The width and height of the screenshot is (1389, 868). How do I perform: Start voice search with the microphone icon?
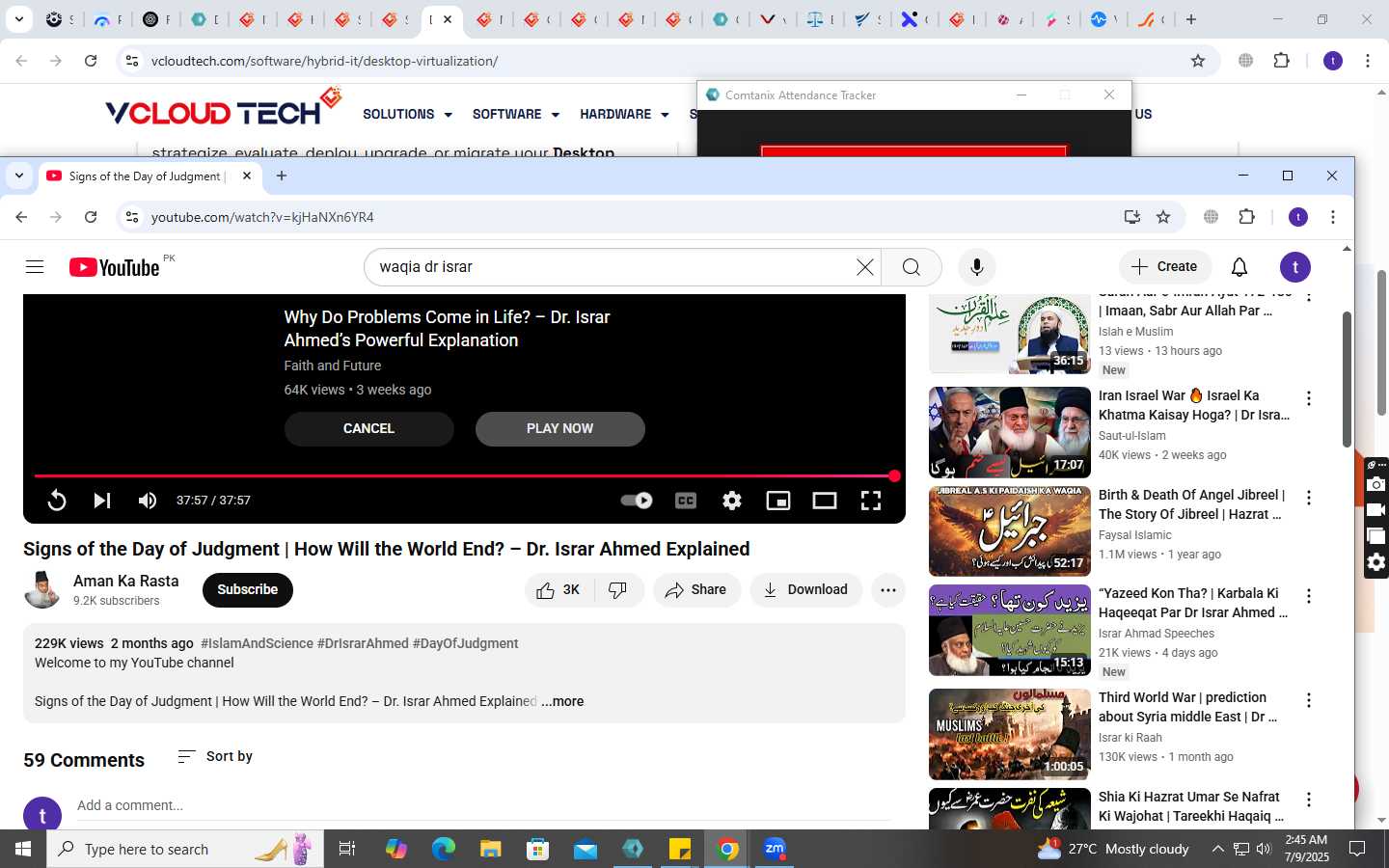977,267
